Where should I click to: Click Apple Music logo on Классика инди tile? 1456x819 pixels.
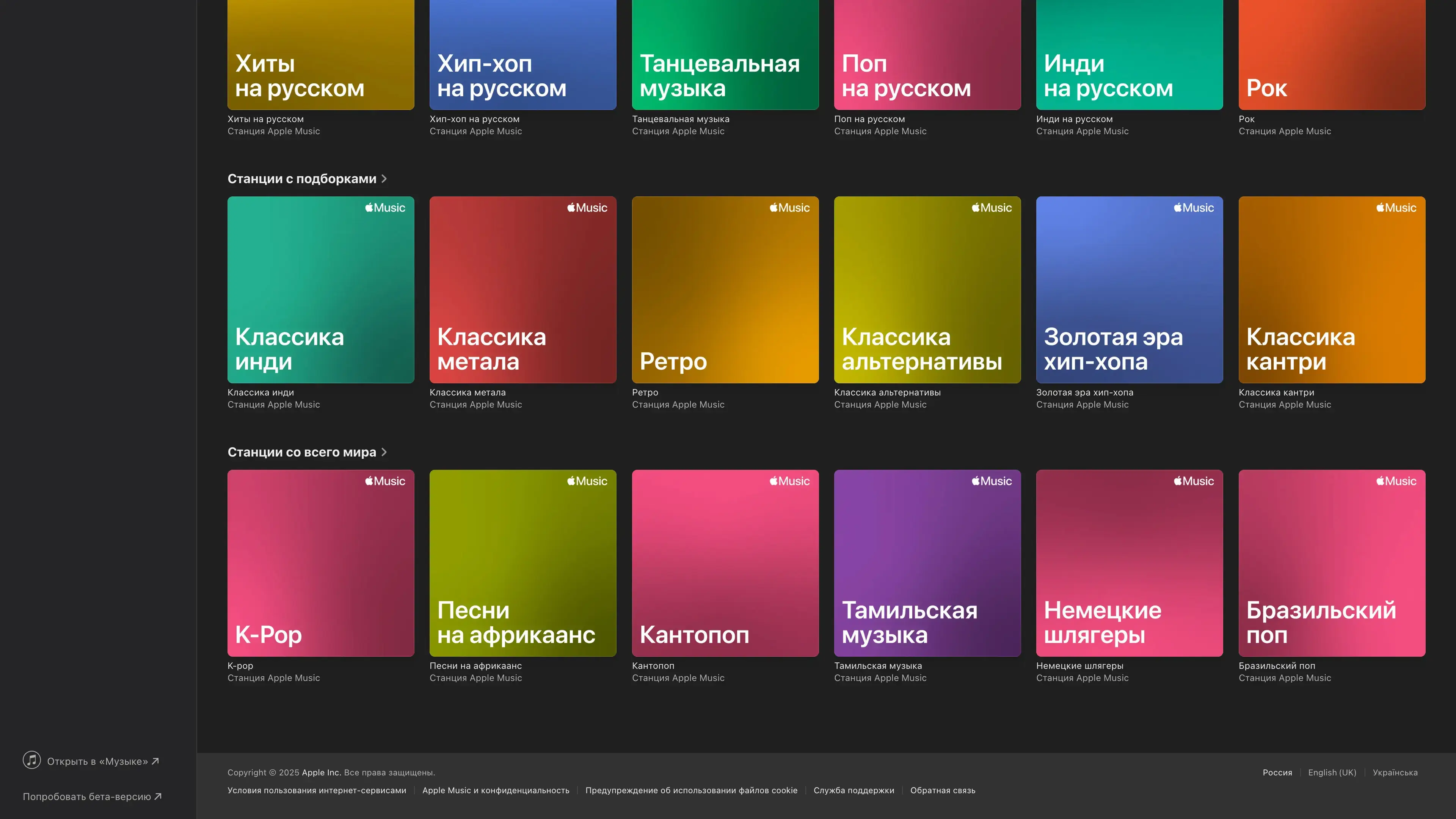(x=385, y=208)
